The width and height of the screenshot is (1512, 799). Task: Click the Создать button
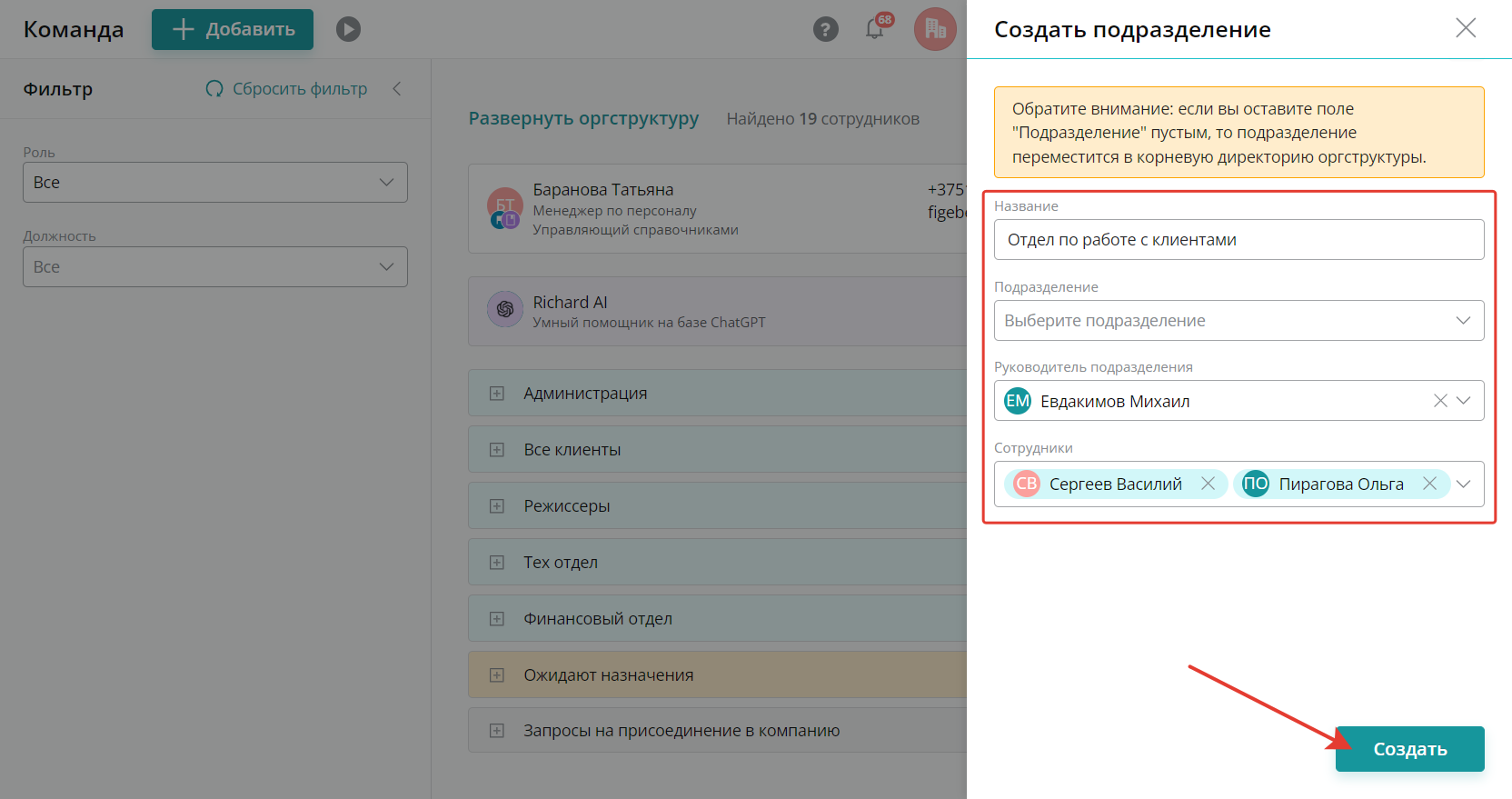click(x=1409, y=749)
